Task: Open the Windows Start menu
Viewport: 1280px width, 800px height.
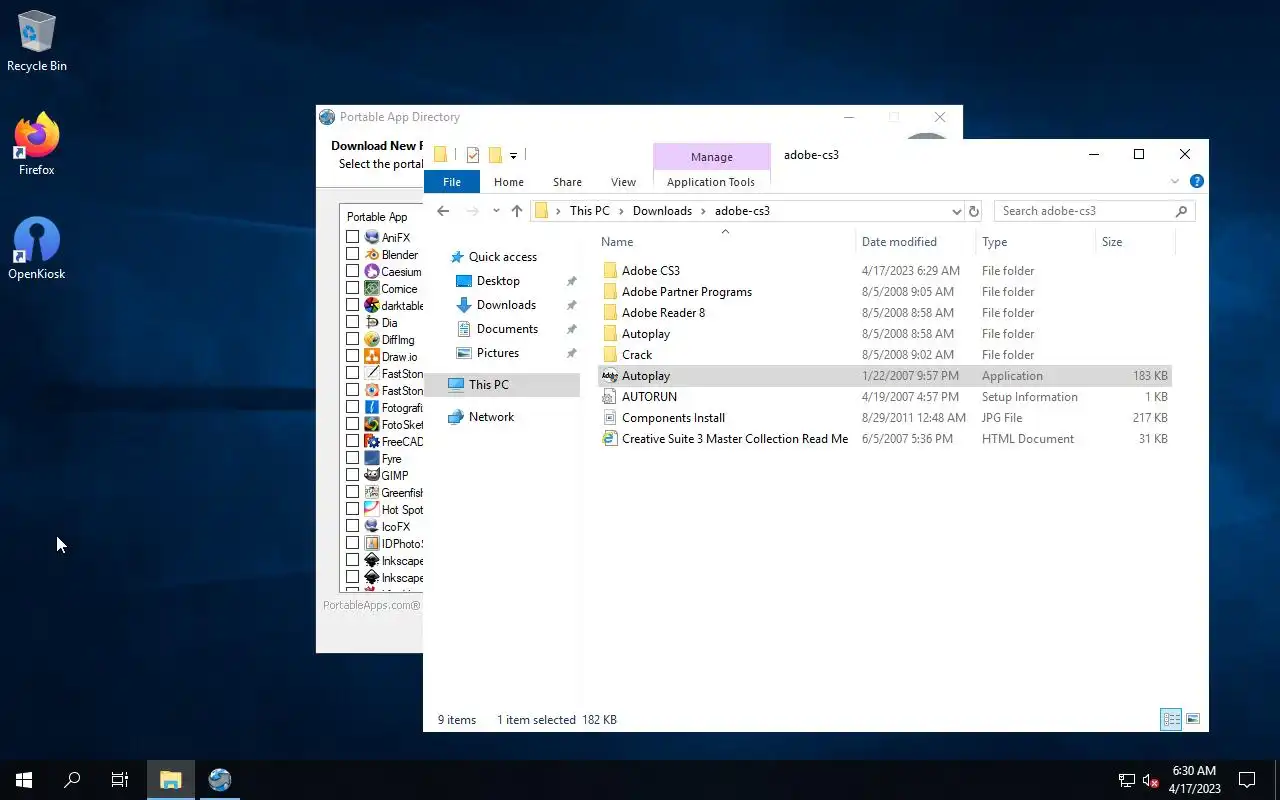Action: (x=24, y=780)
